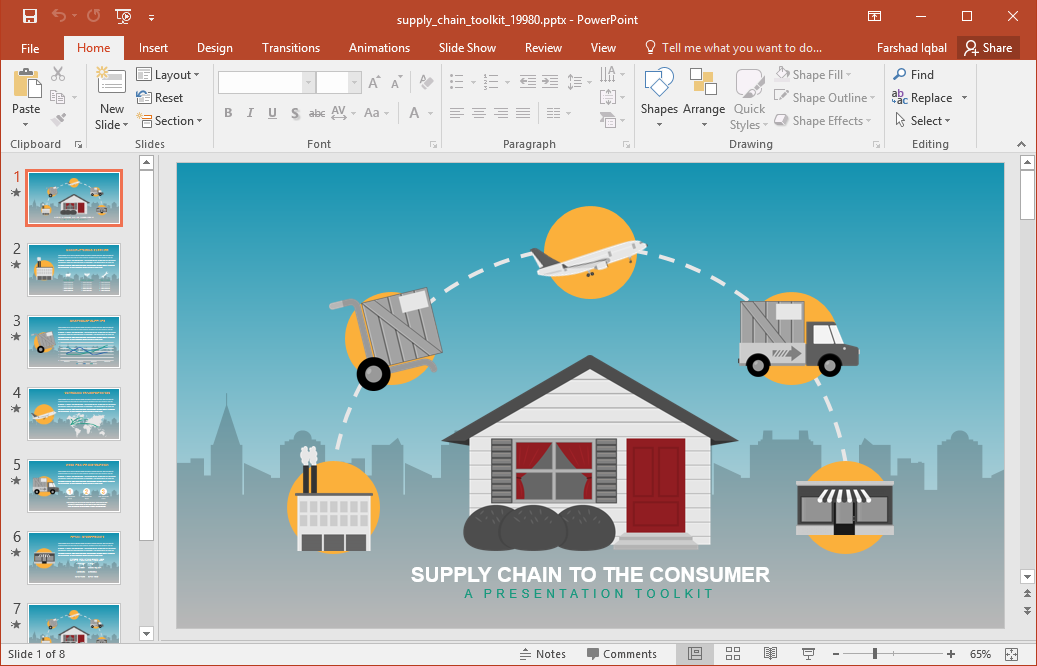The image size is (1037, 666).
Task: Click the zoom slider handle
Action: click(875, 654)
